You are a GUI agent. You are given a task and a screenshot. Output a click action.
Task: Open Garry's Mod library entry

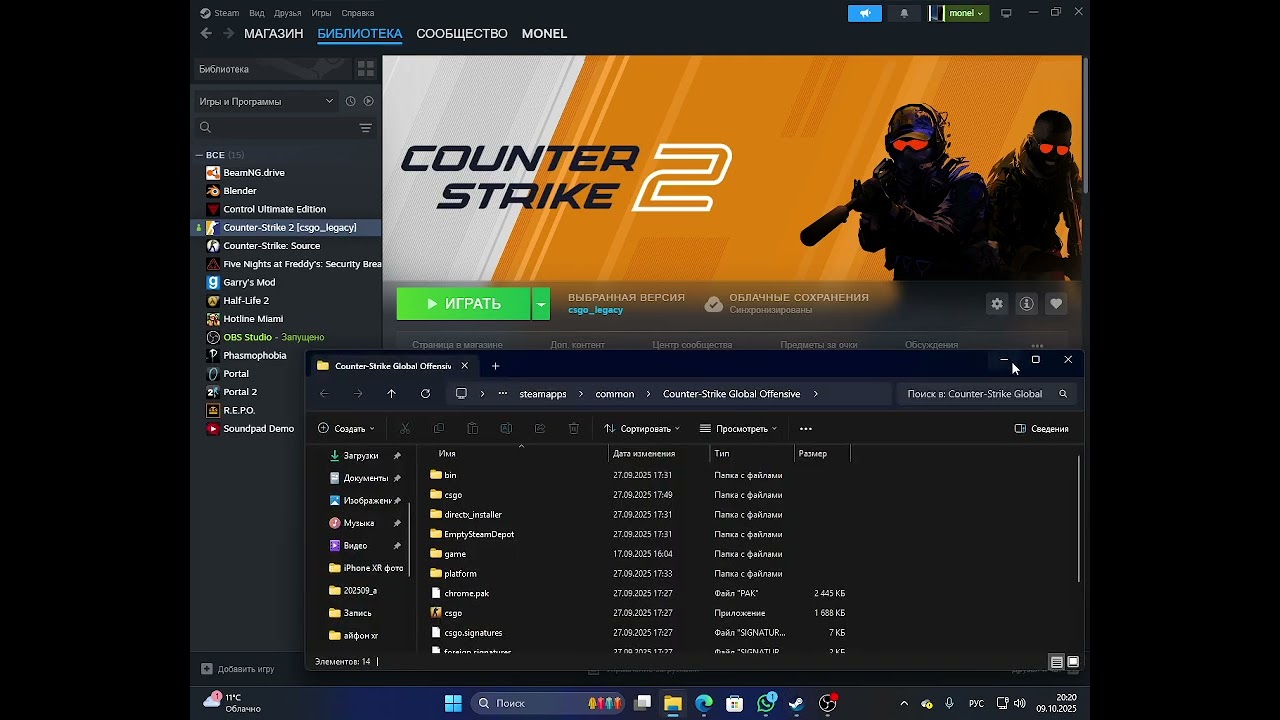click(x=249, y=282)
